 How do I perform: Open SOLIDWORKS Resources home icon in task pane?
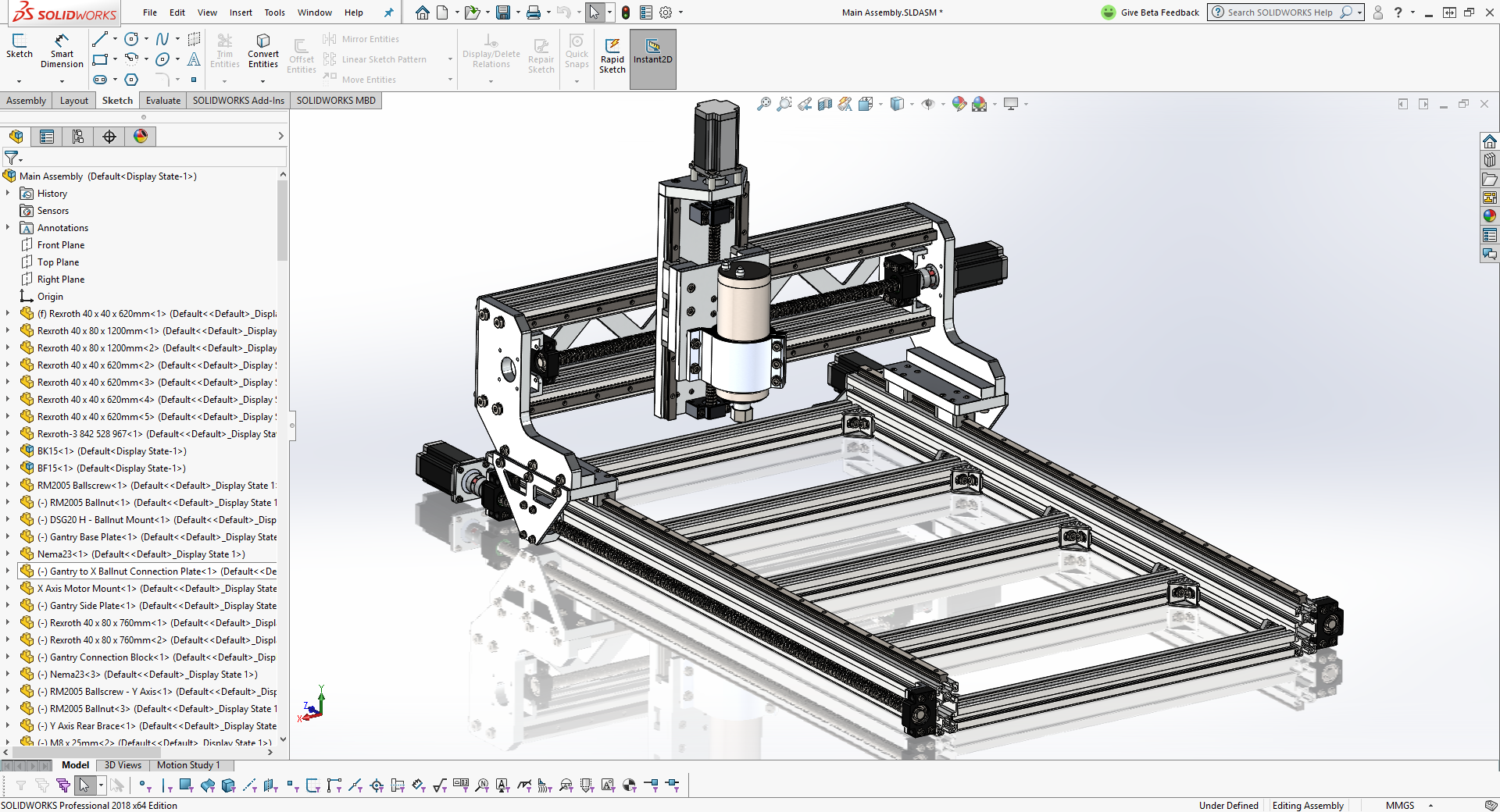pos(1490,141)
